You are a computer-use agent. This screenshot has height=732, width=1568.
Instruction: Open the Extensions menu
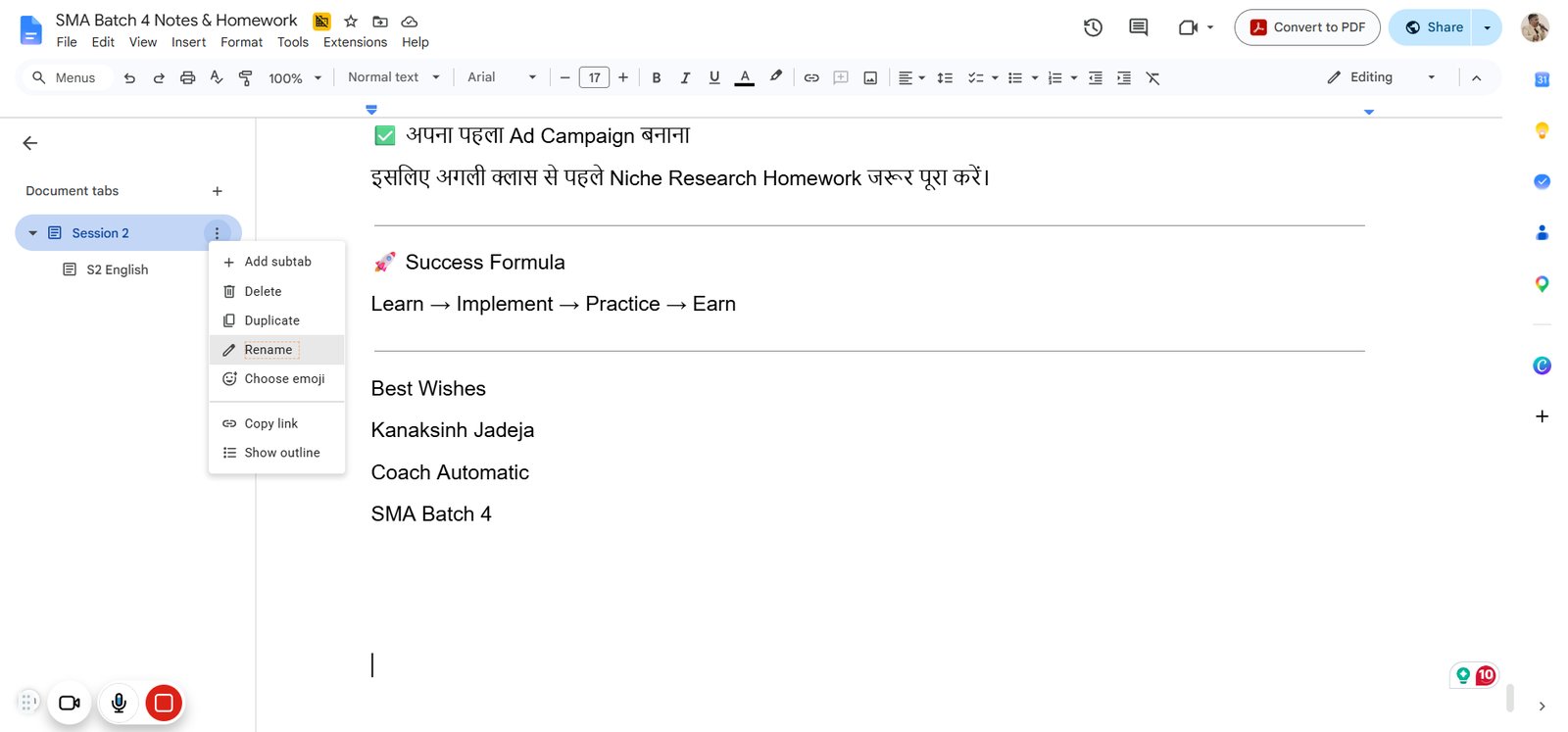pos(355,42)
